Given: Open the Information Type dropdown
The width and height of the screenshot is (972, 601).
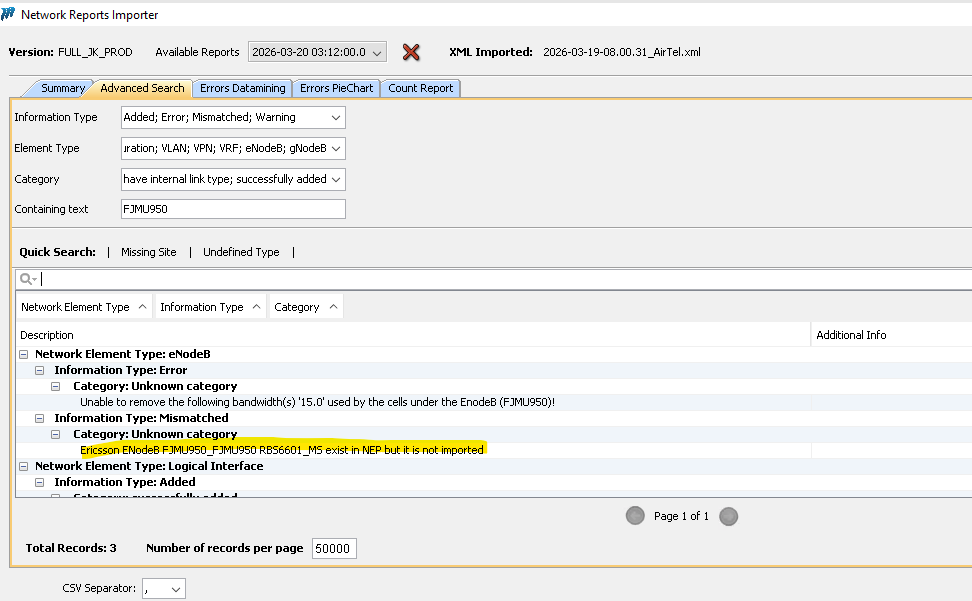Looking at the screenshot, I should (233, 117).
